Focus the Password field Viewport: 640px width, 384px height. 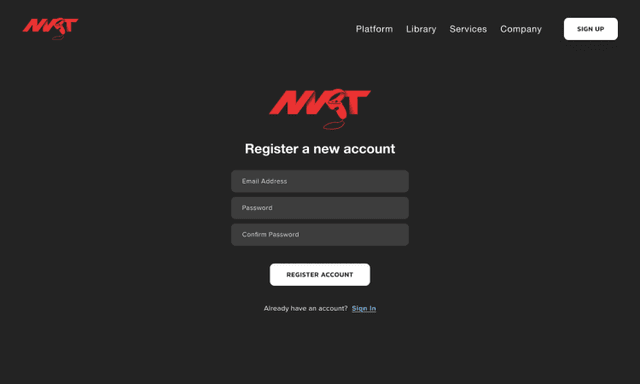tap(320, 208)
